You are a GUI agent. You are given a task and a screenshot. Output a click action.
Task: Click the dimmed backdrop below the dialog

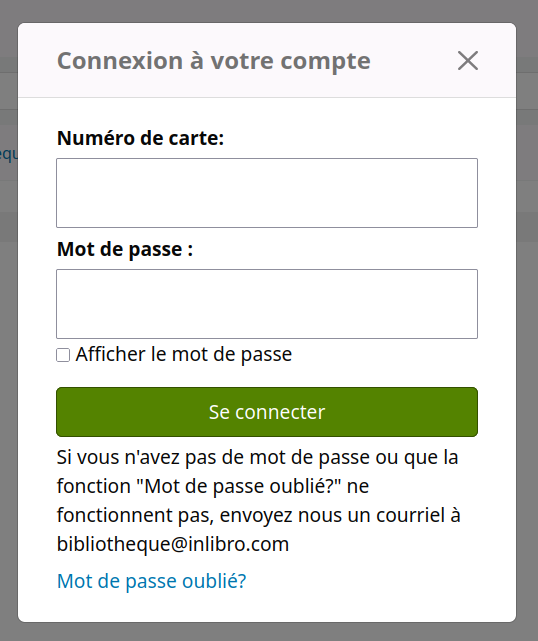(269, 632)
